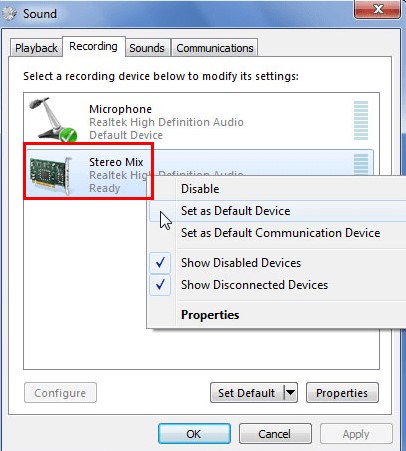Screen dimensions: 406x451
Task: Click the OK button
Action: 194,434
